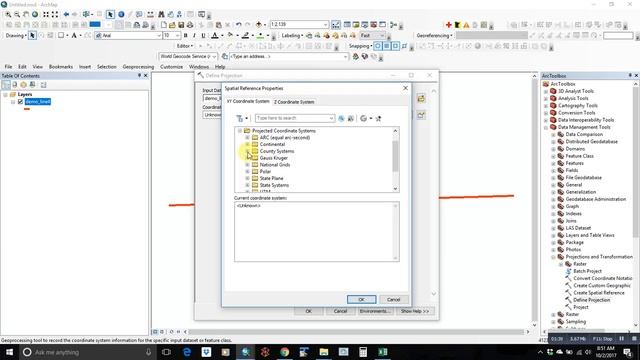Click the Table Of Contents List By Drawing Order icon

click(x=6, y=84)
